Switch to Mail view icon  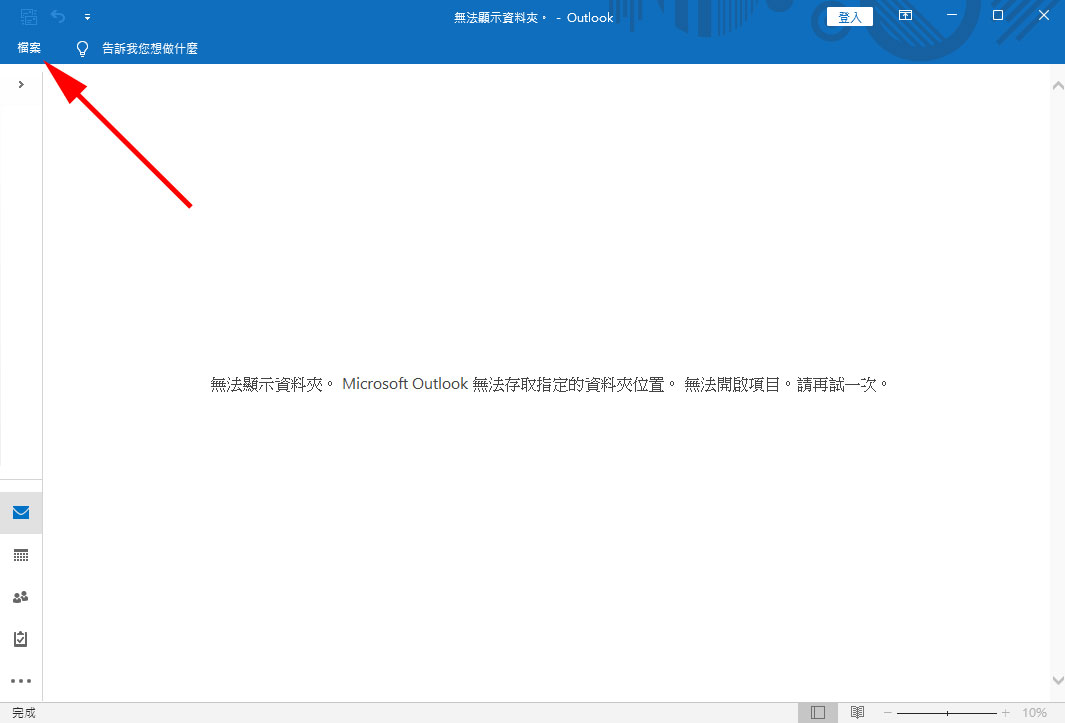click(x=21, y=512)
